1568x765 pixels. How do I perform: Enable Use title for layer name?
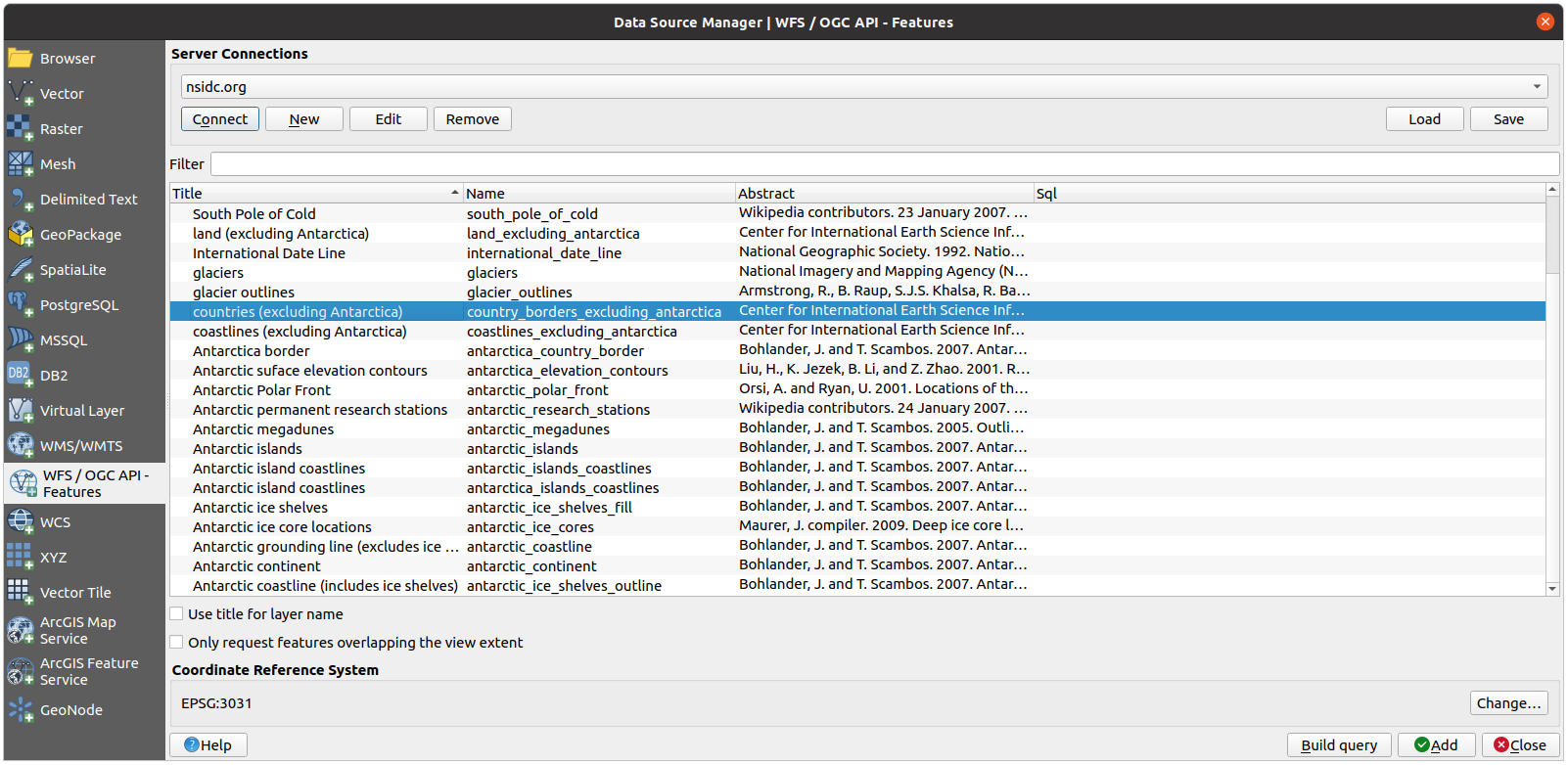[177, 614]
